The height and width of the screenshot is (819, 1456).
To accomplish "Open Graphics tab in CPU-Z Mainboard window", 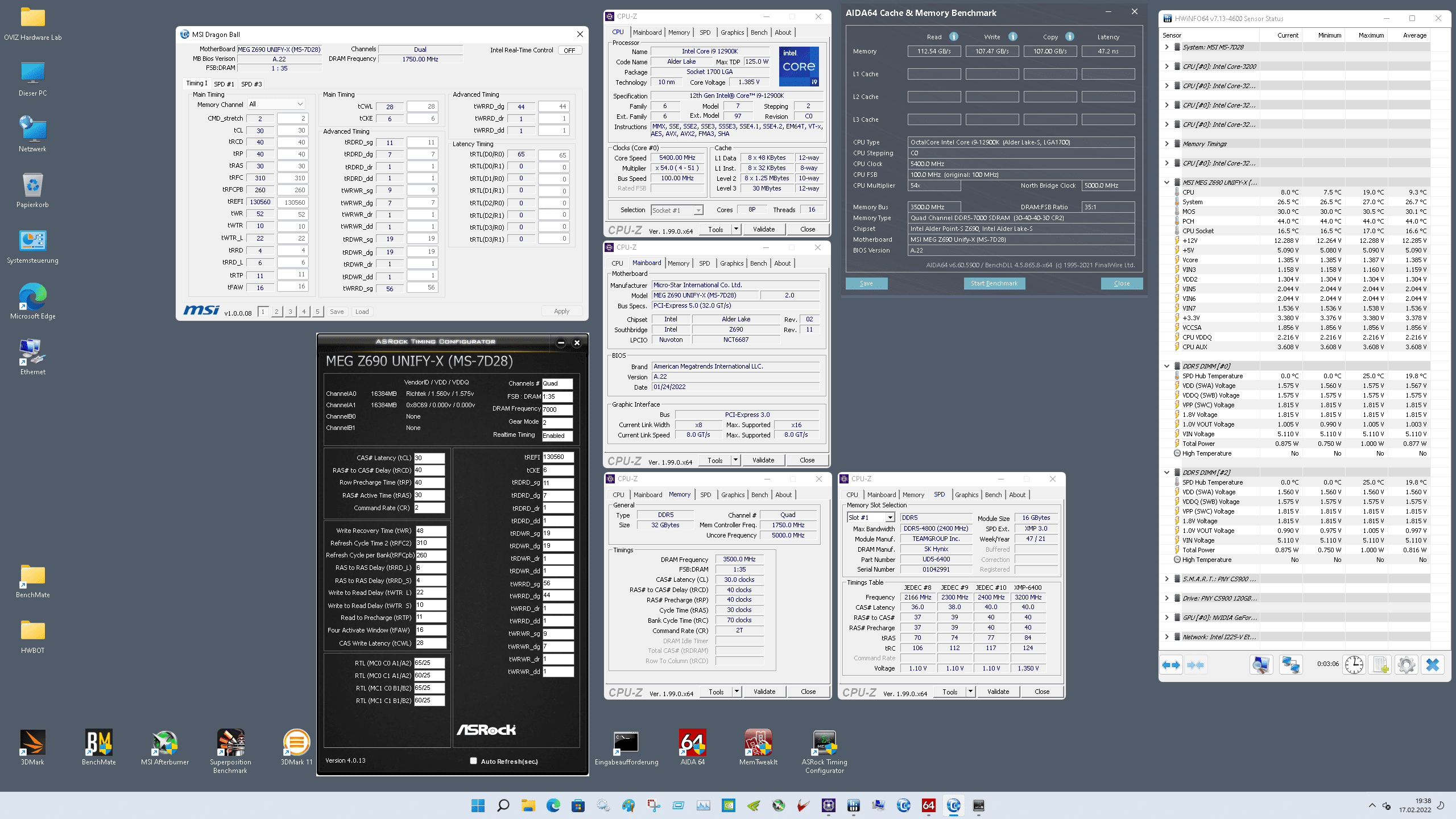I will [x=731, y=263].
